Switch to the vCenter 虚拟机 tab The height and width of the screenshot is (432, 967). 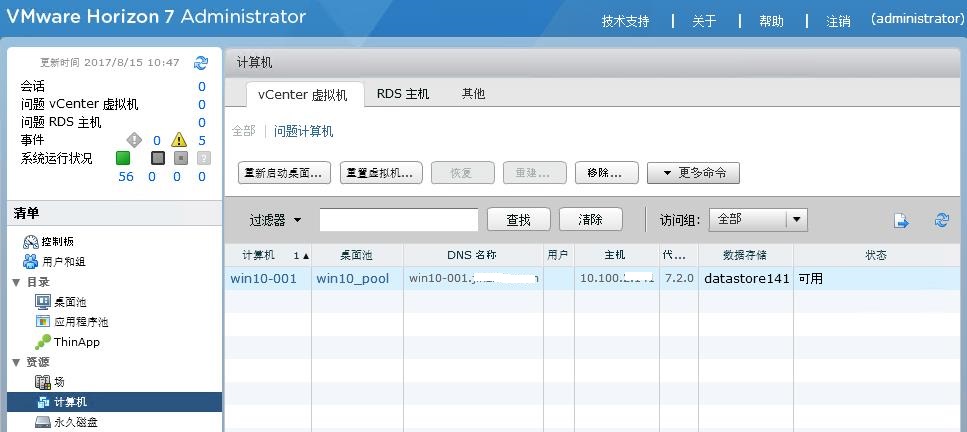click(303, 95)
